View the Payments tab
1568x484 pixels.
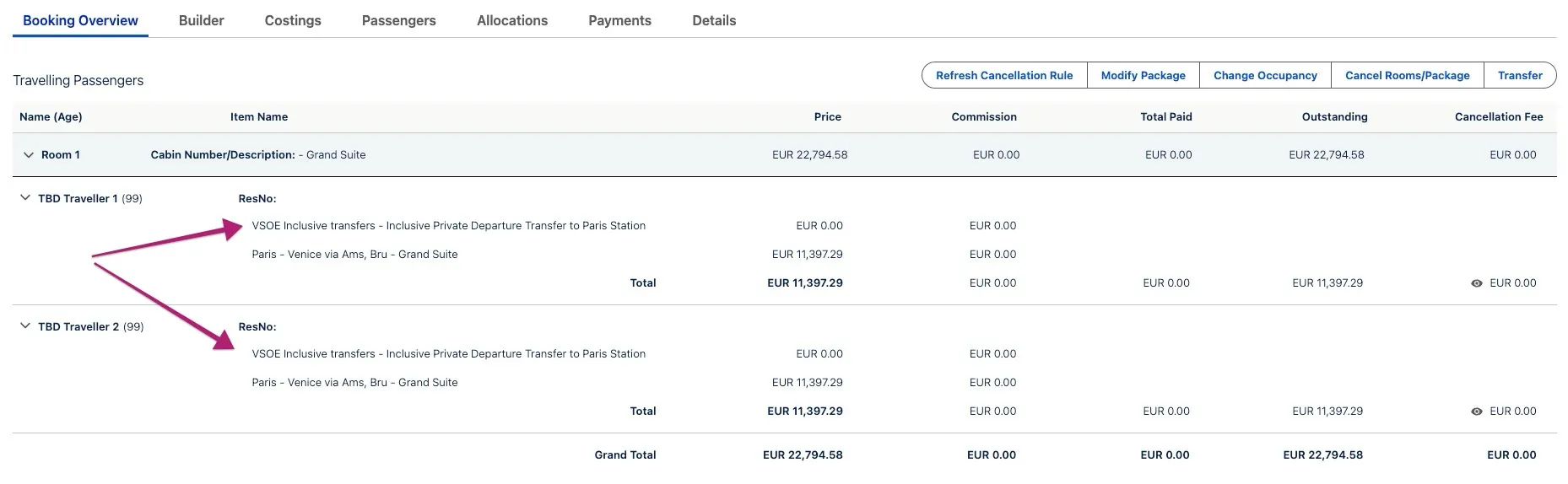(619, 20)
